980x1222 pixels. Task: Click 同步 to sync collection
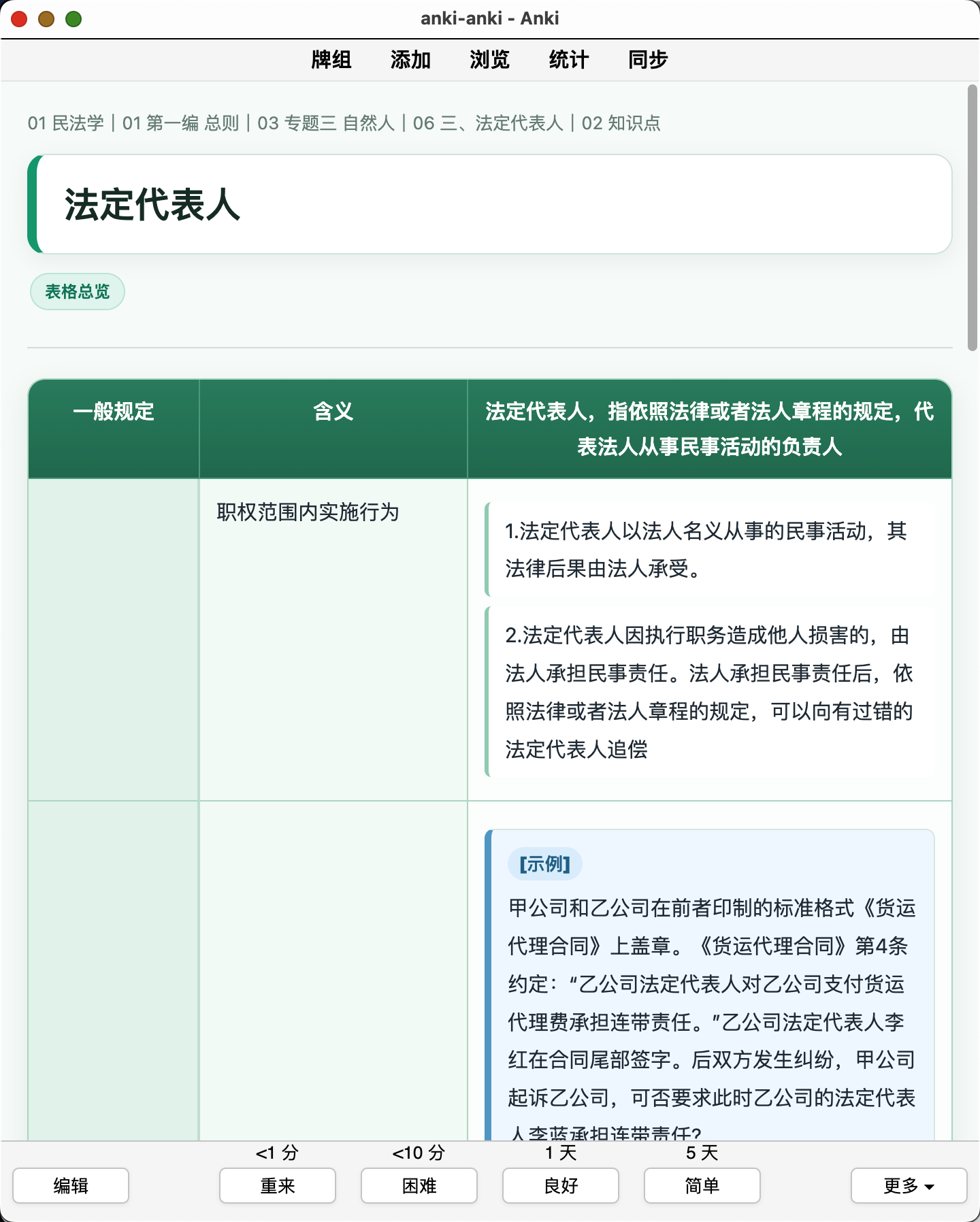pos(648,60)
